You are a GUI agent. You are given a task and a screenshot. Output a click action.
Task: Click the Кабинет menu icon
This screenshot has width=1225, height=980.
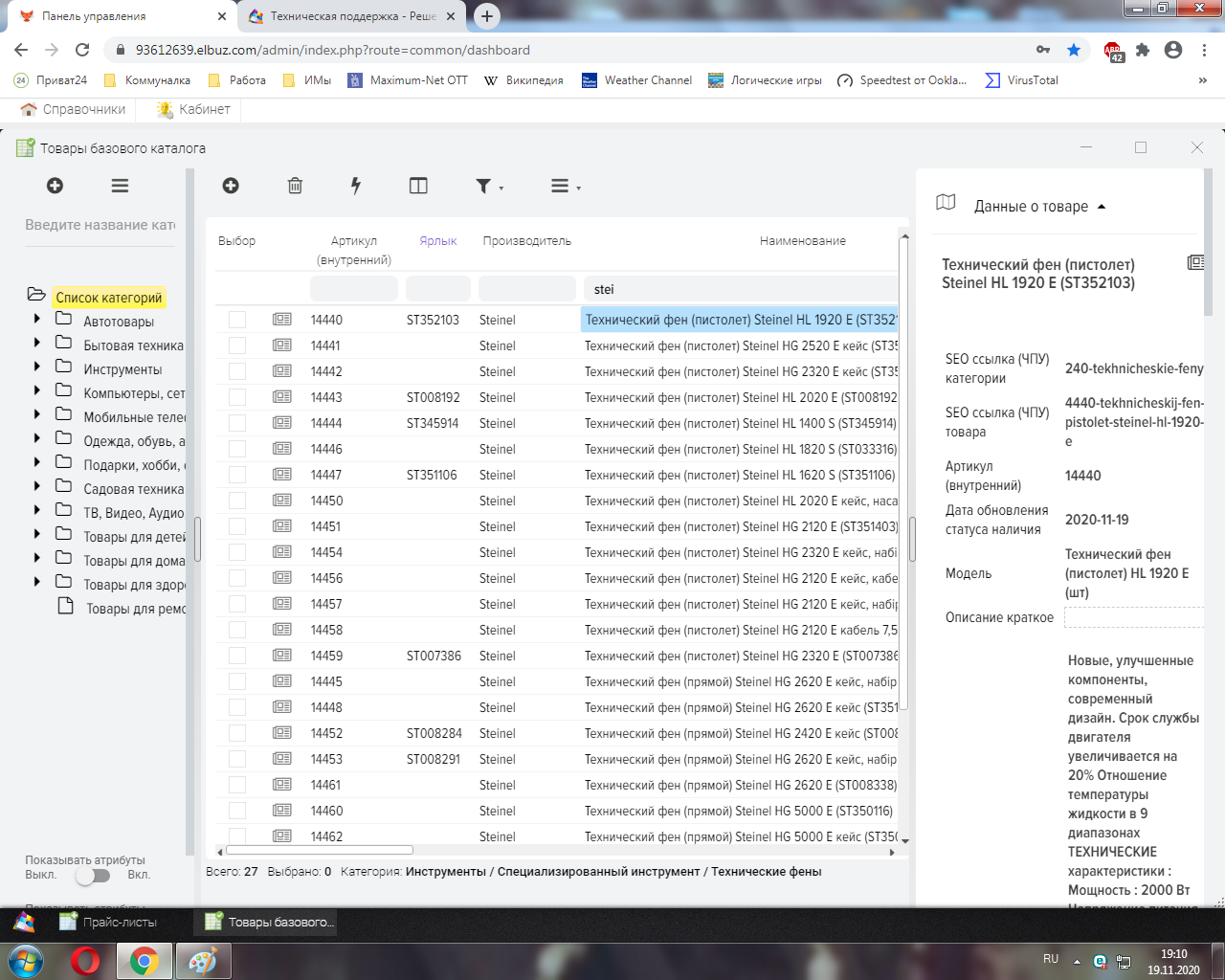[166, 110]
